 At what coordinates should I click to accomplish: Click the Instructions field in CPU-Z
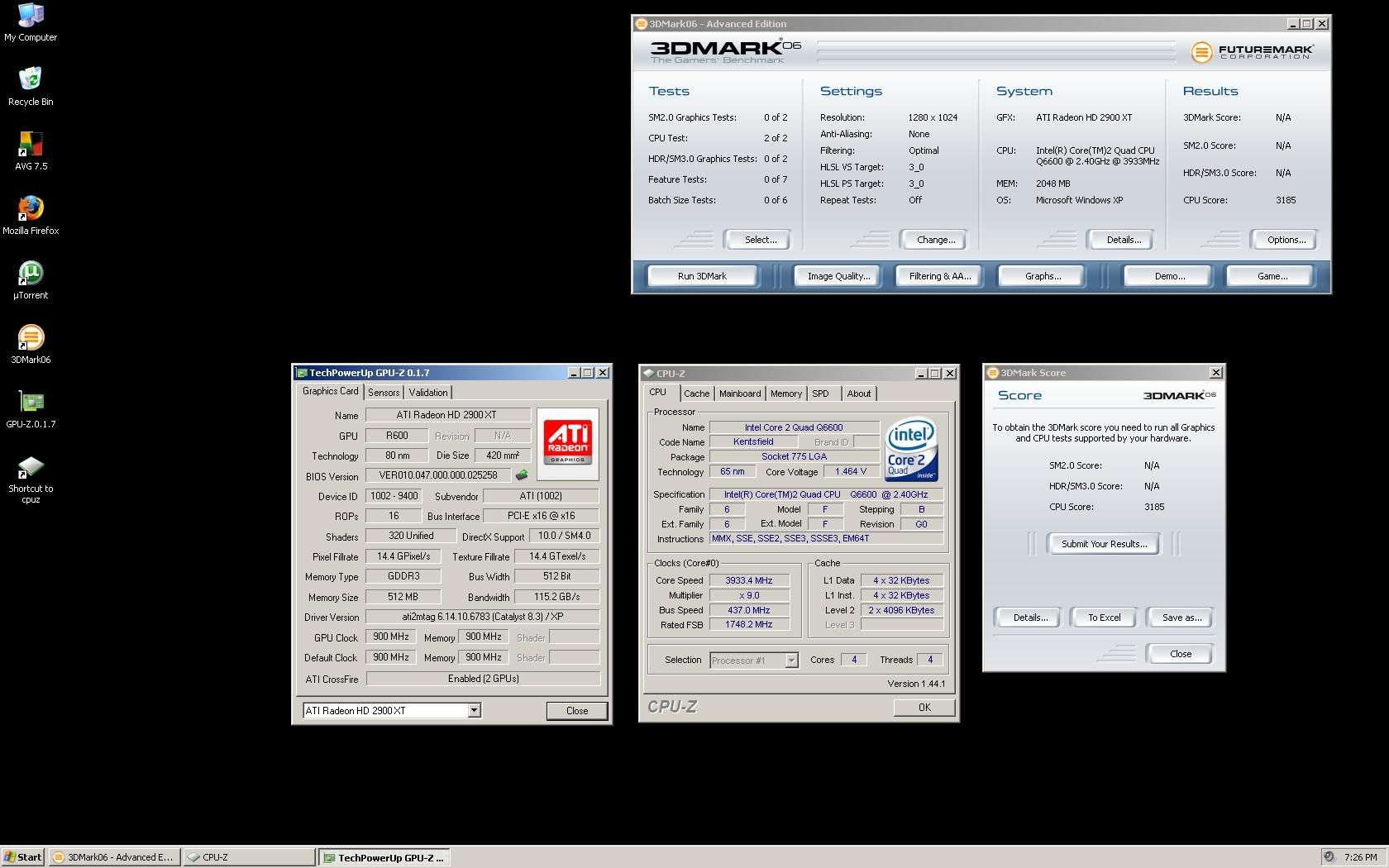tap(826, 538)
